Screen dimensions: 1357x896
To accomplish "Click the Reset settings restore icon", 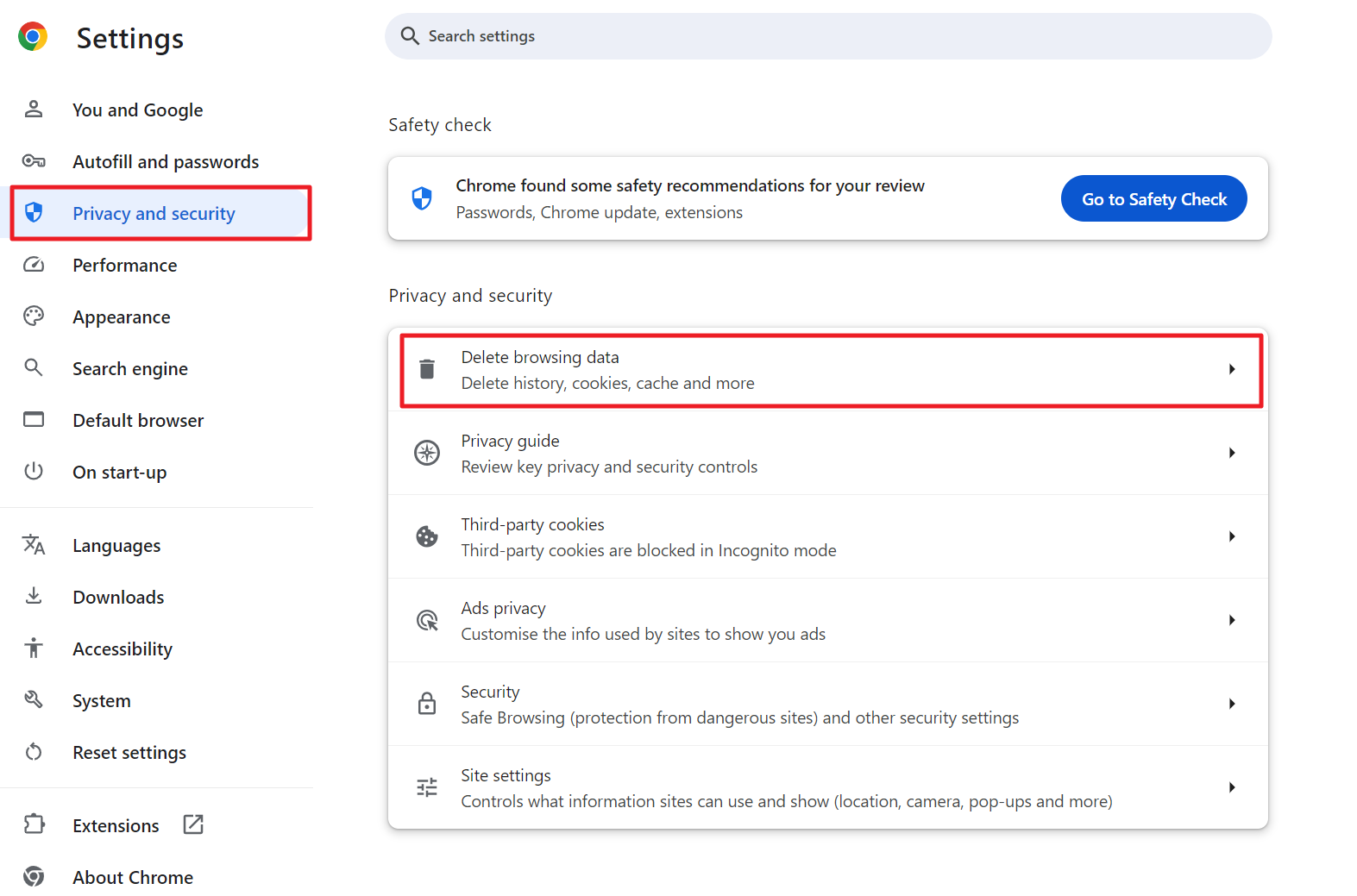I will [34, 751].
